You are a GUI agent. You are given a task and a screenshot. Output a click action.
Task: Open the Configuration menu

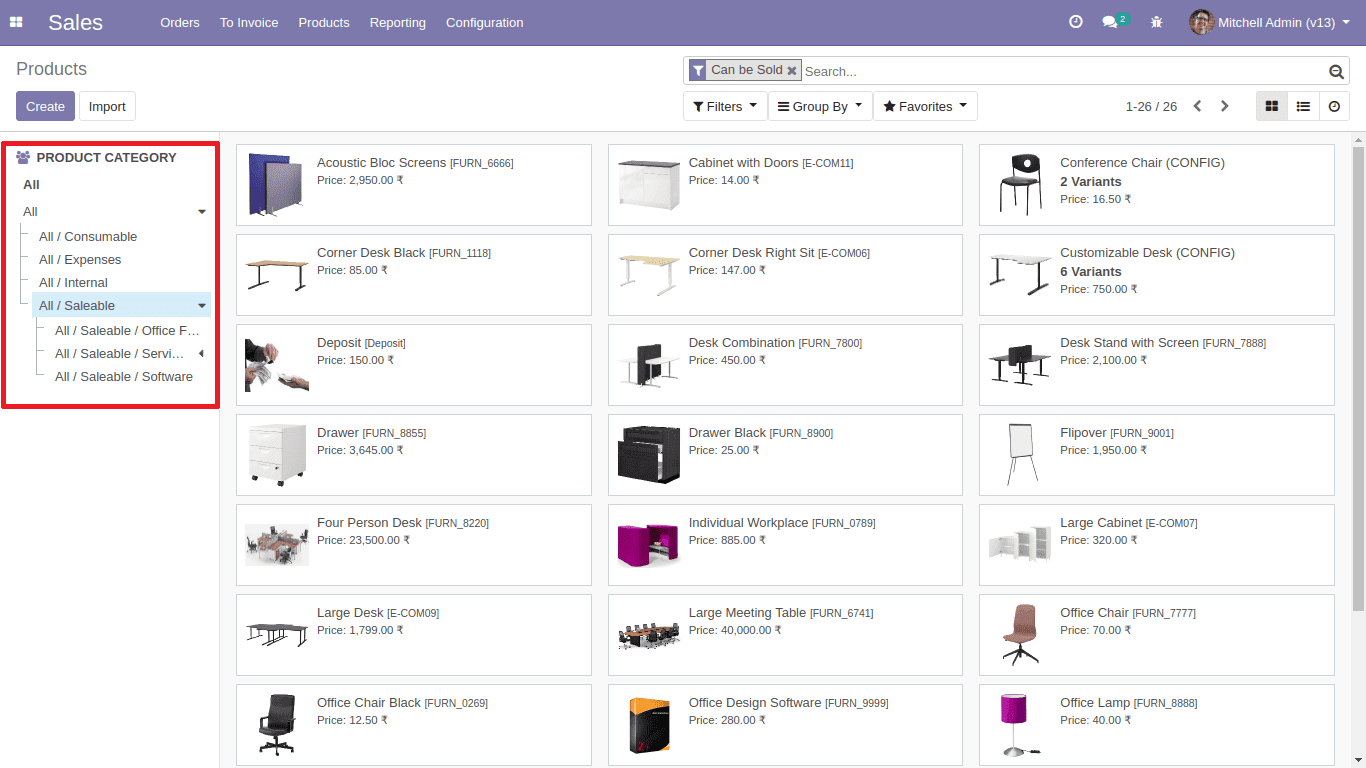tap(485, 22)
